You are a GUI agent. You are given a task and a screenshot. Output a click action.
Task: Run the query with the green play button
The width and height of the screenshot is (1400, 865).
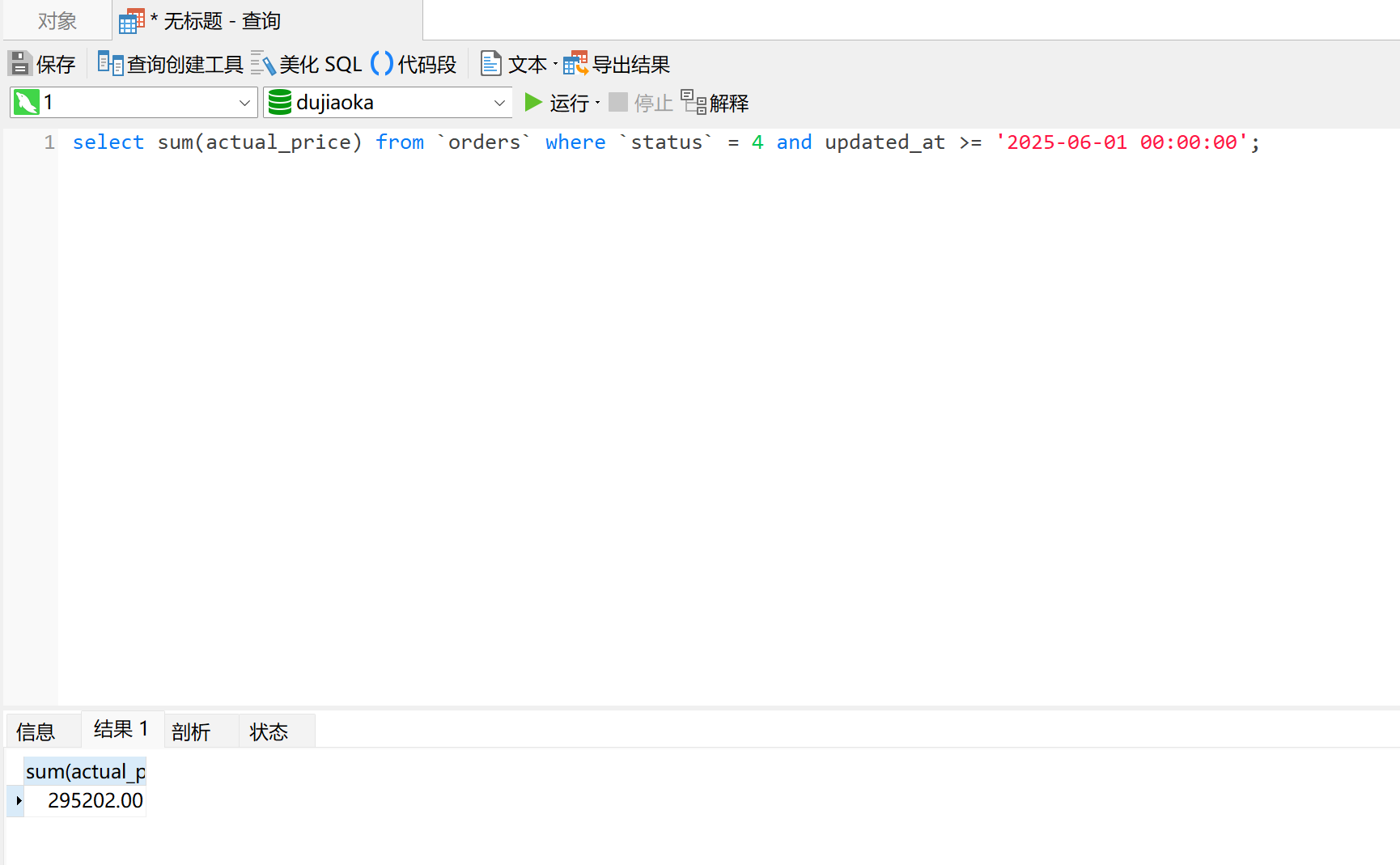(533, 102)
